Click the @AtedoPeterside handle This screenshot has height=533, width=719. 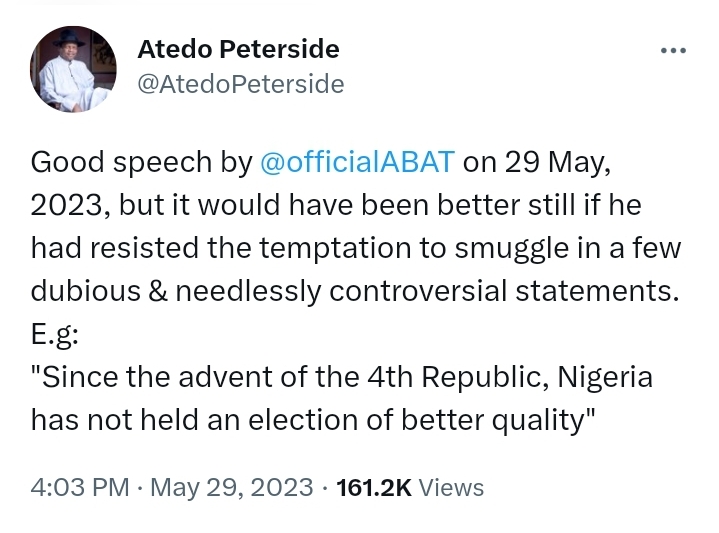(239, 85)
